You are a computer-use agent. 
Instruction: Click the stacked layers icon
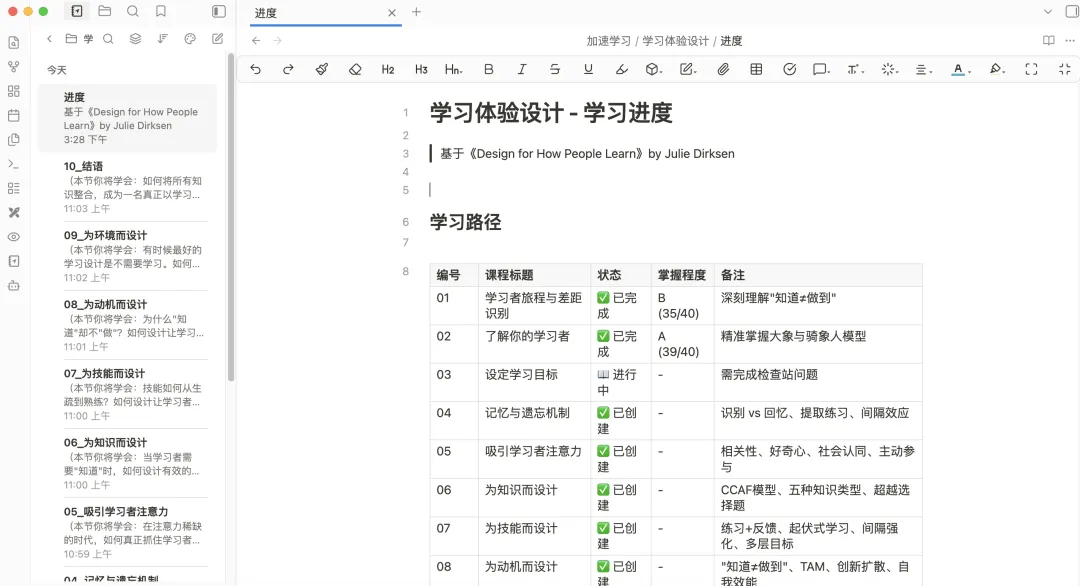click(x=135, y=39)
